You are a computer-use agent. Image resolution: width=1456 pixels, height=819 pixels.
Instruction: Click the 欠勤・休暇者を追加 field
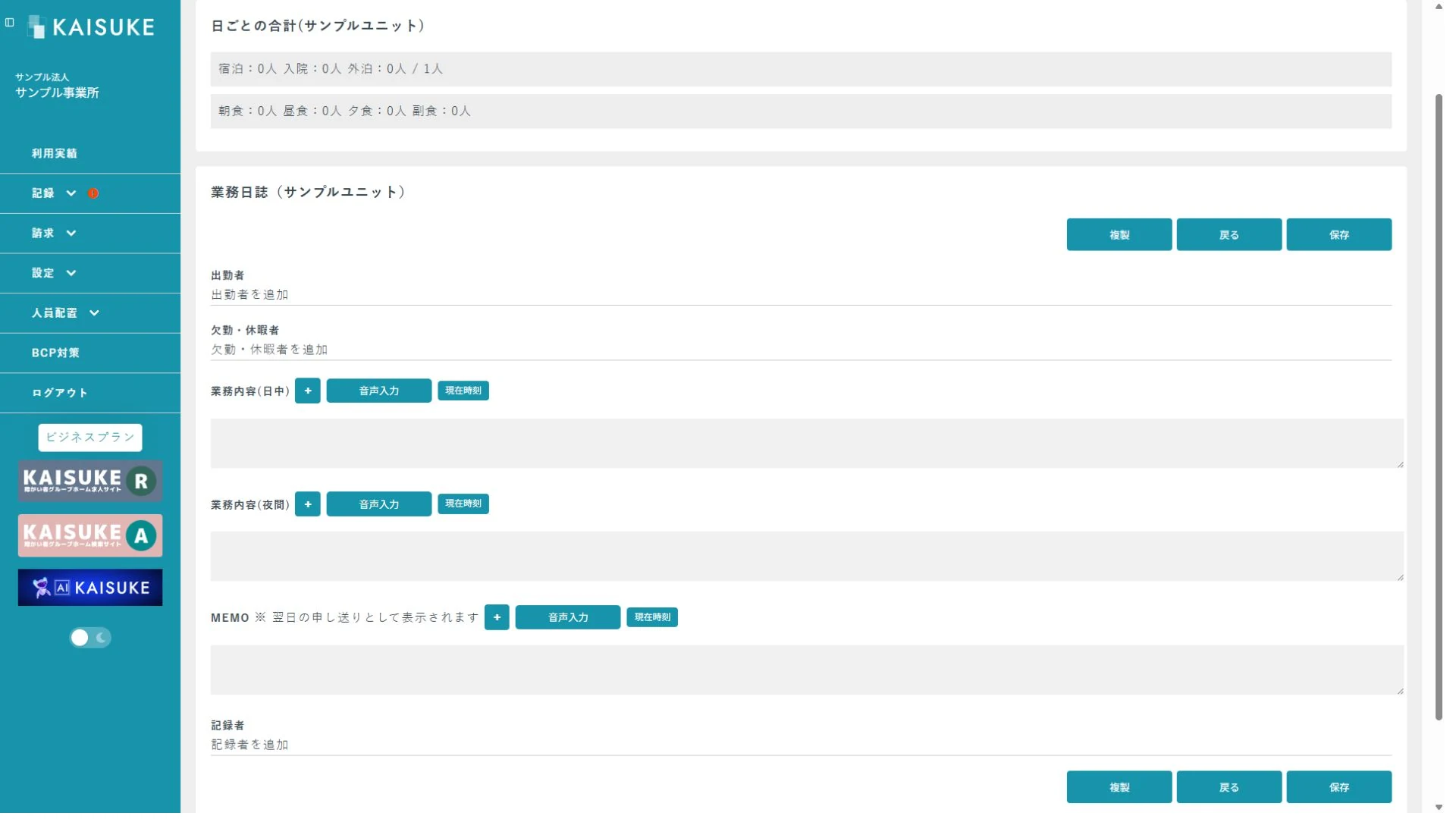[801, 350]
